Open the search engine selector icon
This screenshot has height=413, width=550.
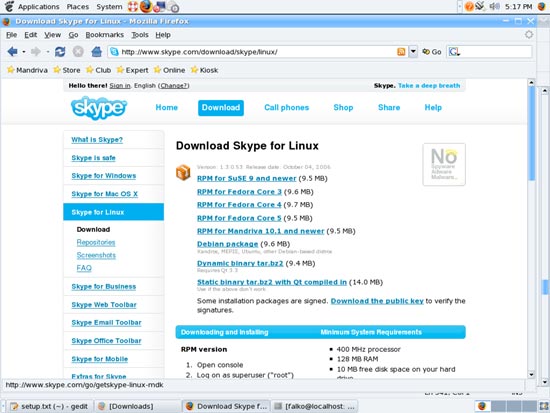coord(454,52)
